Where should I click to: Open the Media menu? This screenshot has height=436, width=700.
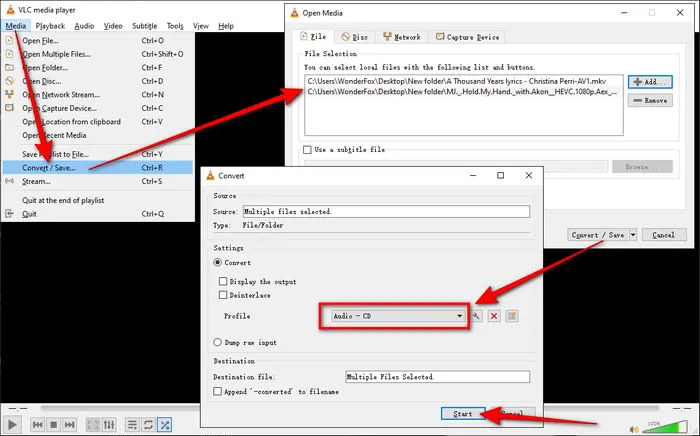point(16,26)
